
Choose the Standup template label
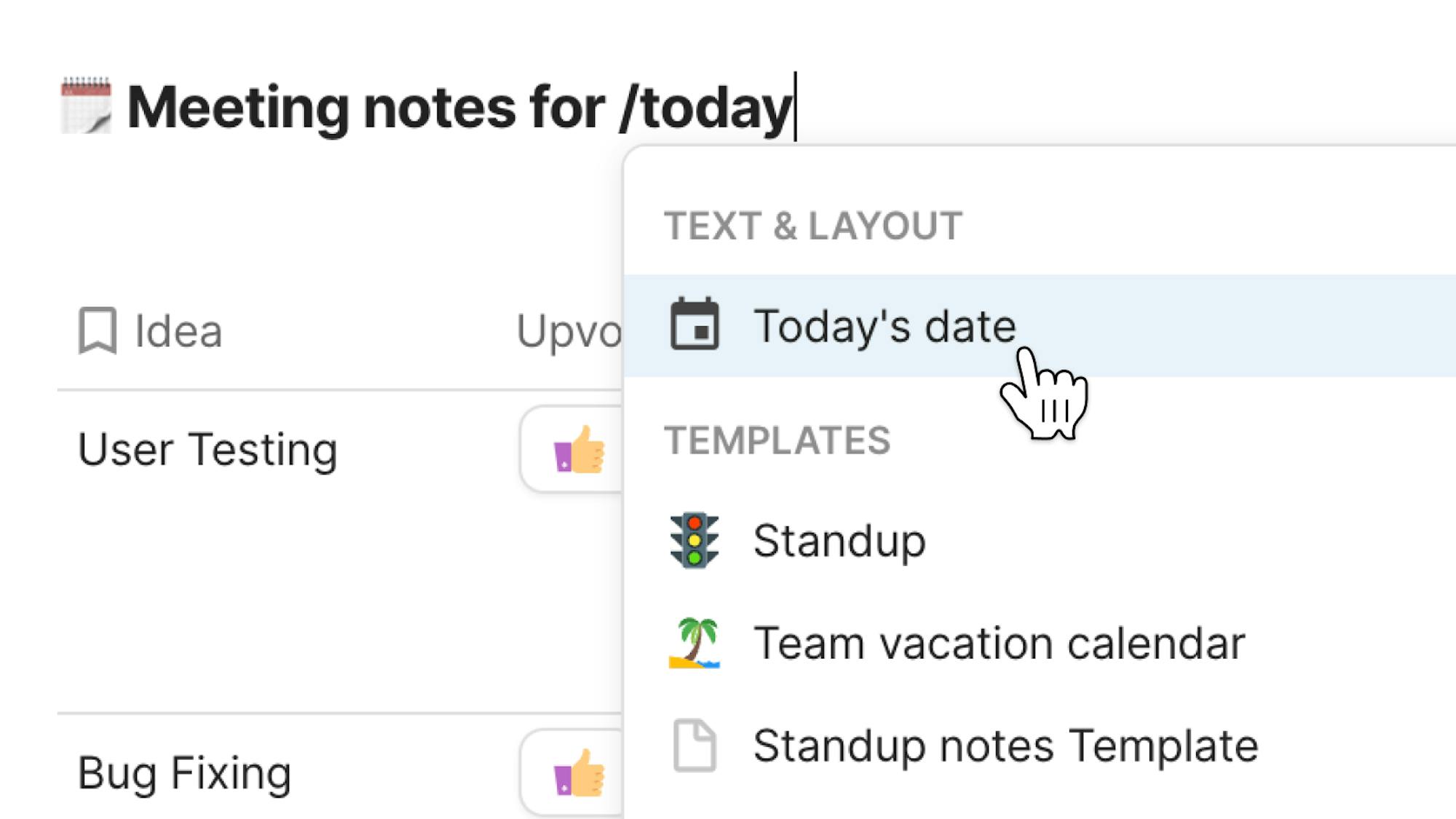pyautogui.click(x=839, y=541)
